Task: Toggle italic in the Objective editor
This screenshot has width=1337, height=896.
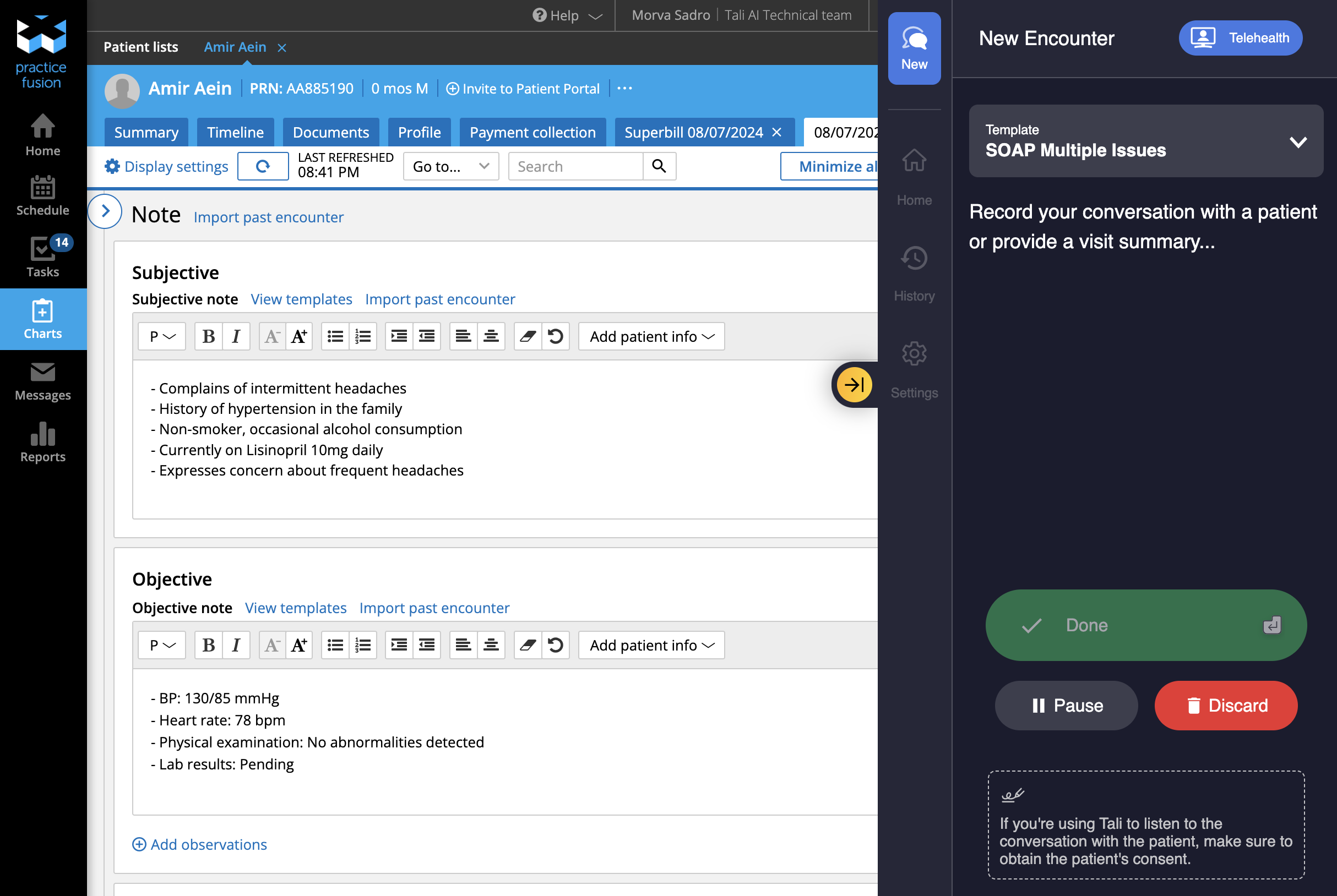Action: pyautogui.click(x=236, y=644)
